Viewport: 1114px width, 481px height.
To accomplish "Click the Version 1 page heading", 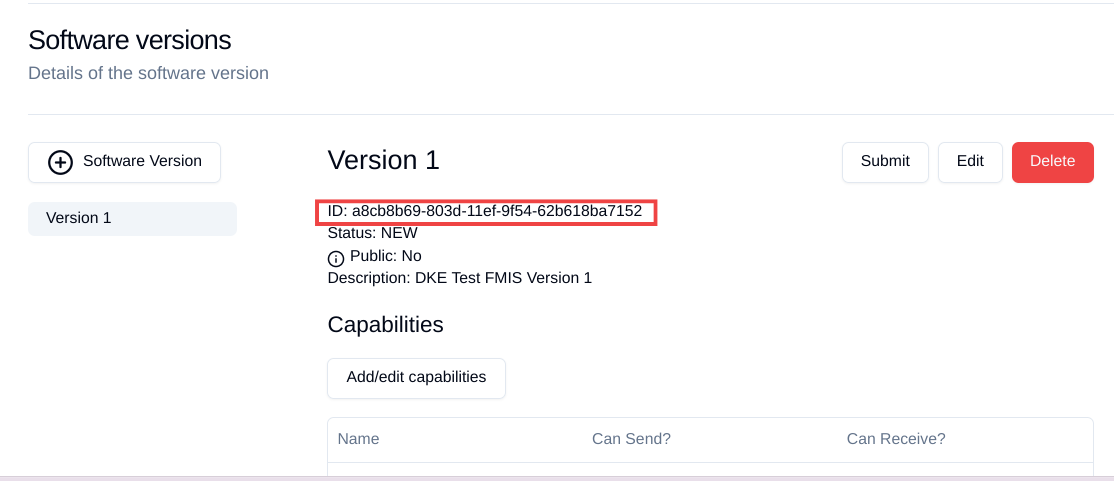I will pyautogui.click(x=384, y=160).
